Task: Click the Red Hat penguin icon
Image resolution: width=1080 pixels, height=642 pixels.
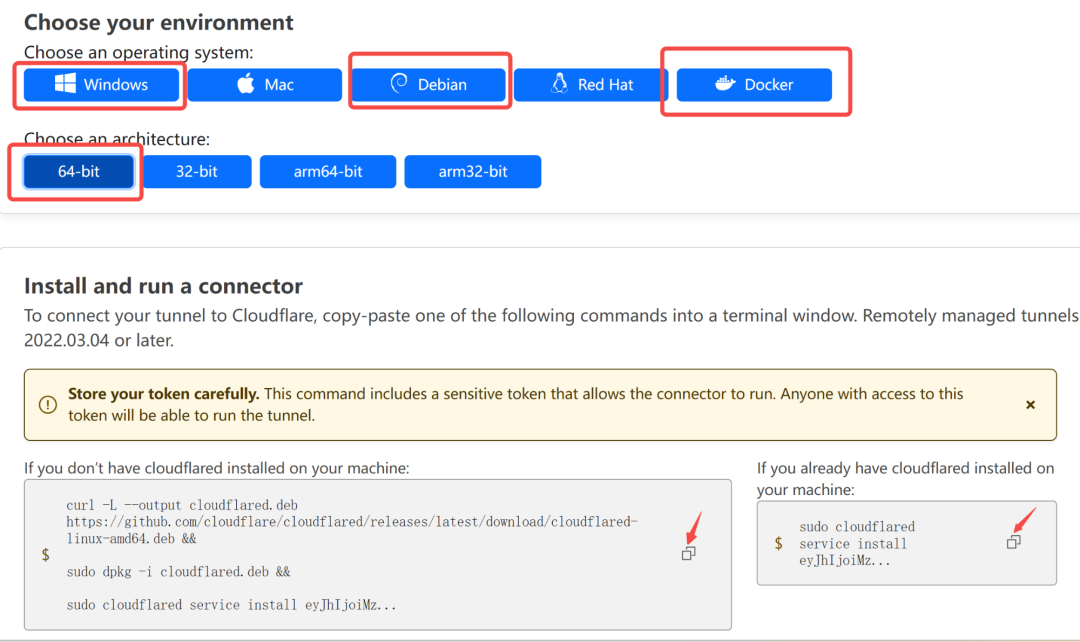Action: click(x=560, y=84)
